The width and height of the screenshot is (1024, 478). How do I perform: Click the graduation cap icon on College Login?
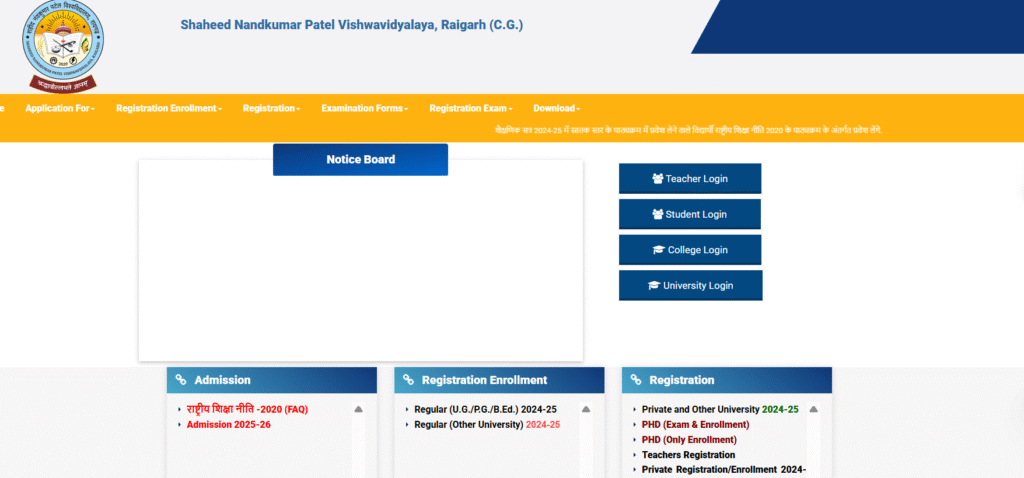point(658,249)
